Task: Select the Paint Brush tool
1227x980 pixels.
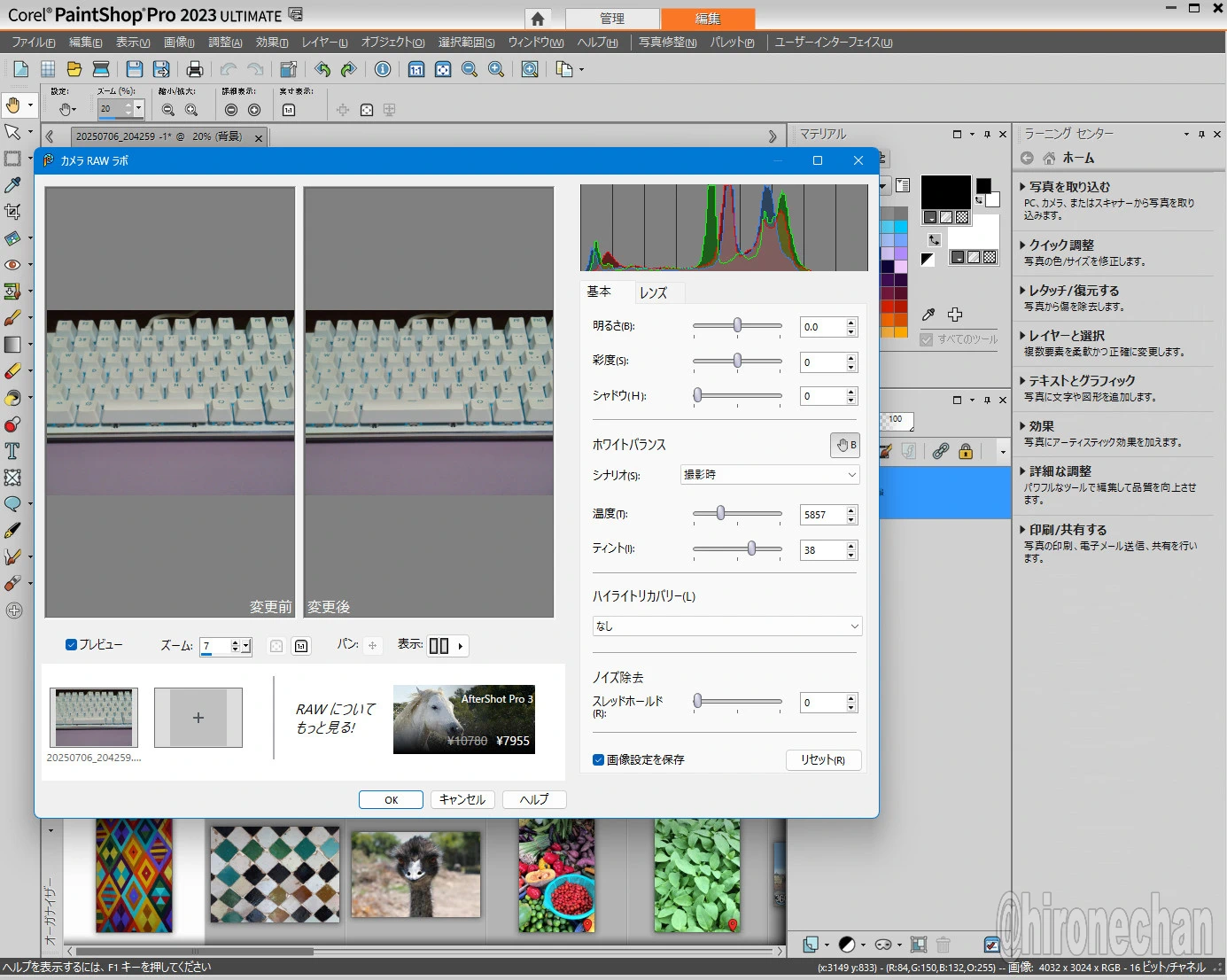Action: point(12,317)
